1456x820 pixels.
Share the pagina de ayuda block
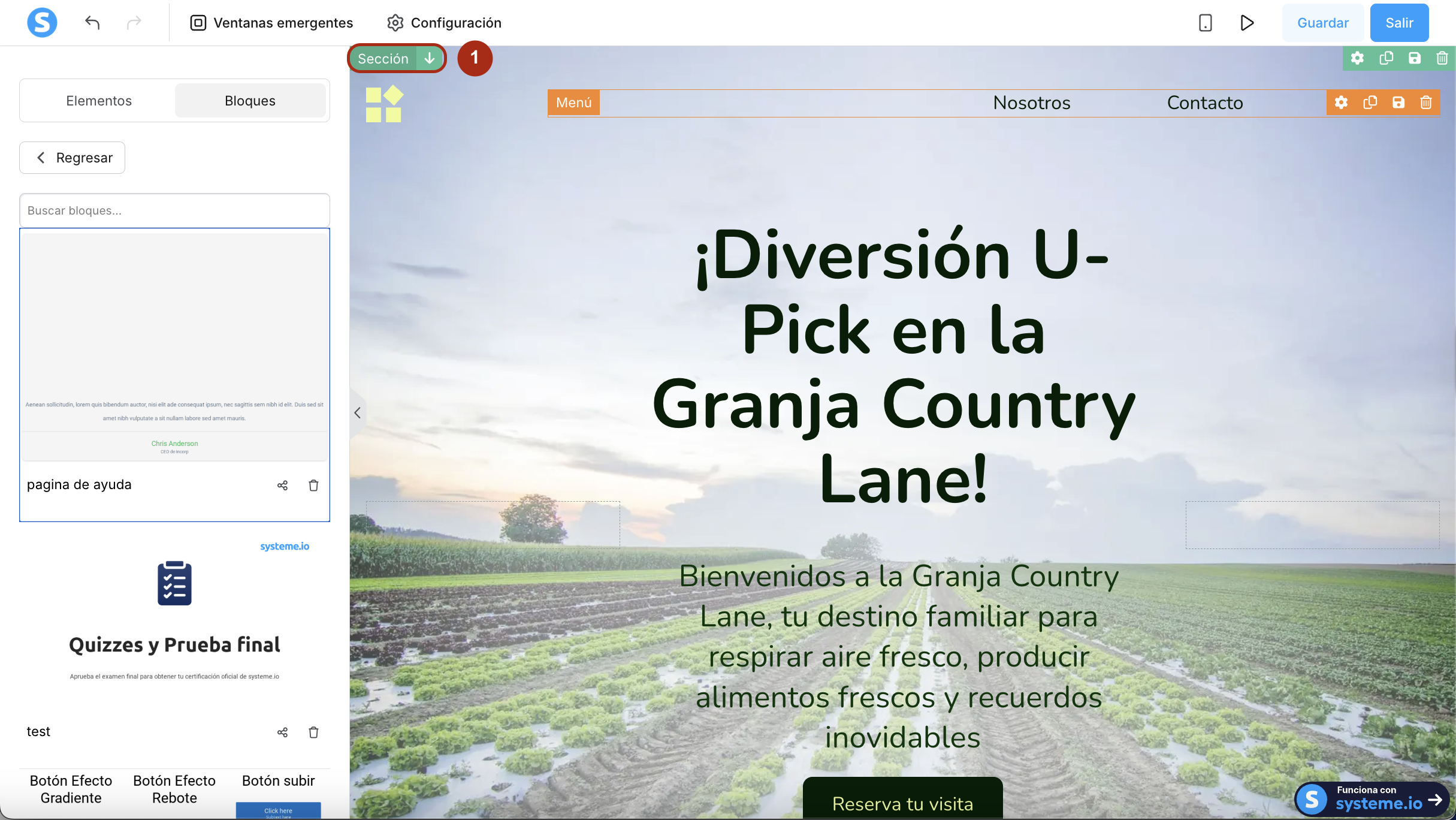point(282,486)
